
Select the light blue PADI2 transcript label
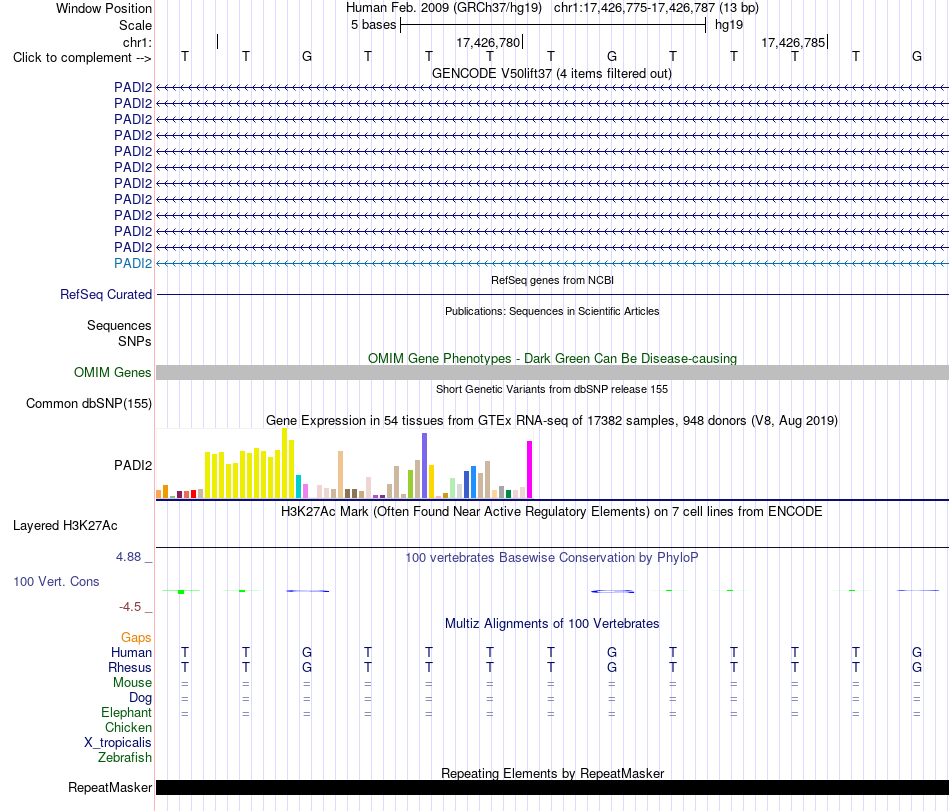coord(133,263)
